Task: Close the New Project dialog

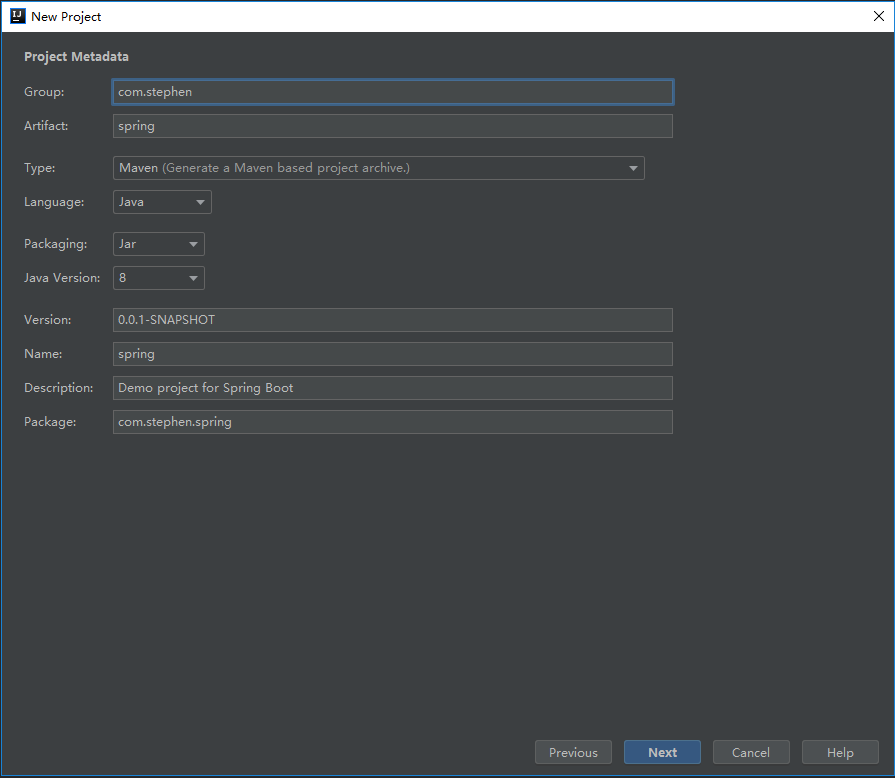Action: pos(878,16)
